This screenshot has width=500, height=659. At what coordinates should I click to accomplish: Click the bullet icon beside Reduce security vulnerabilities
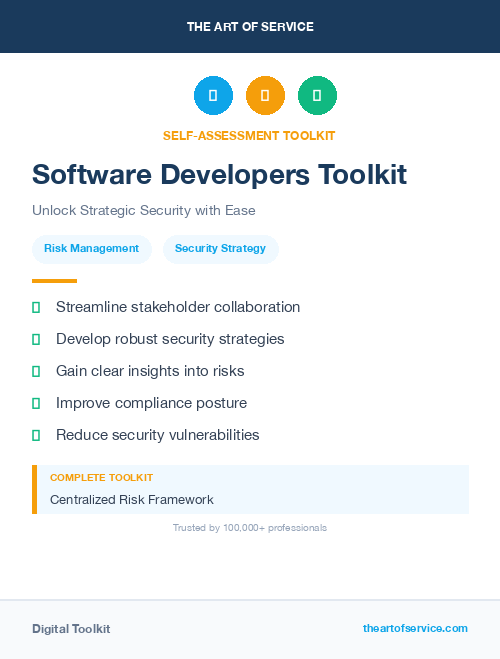click(36, 435)
